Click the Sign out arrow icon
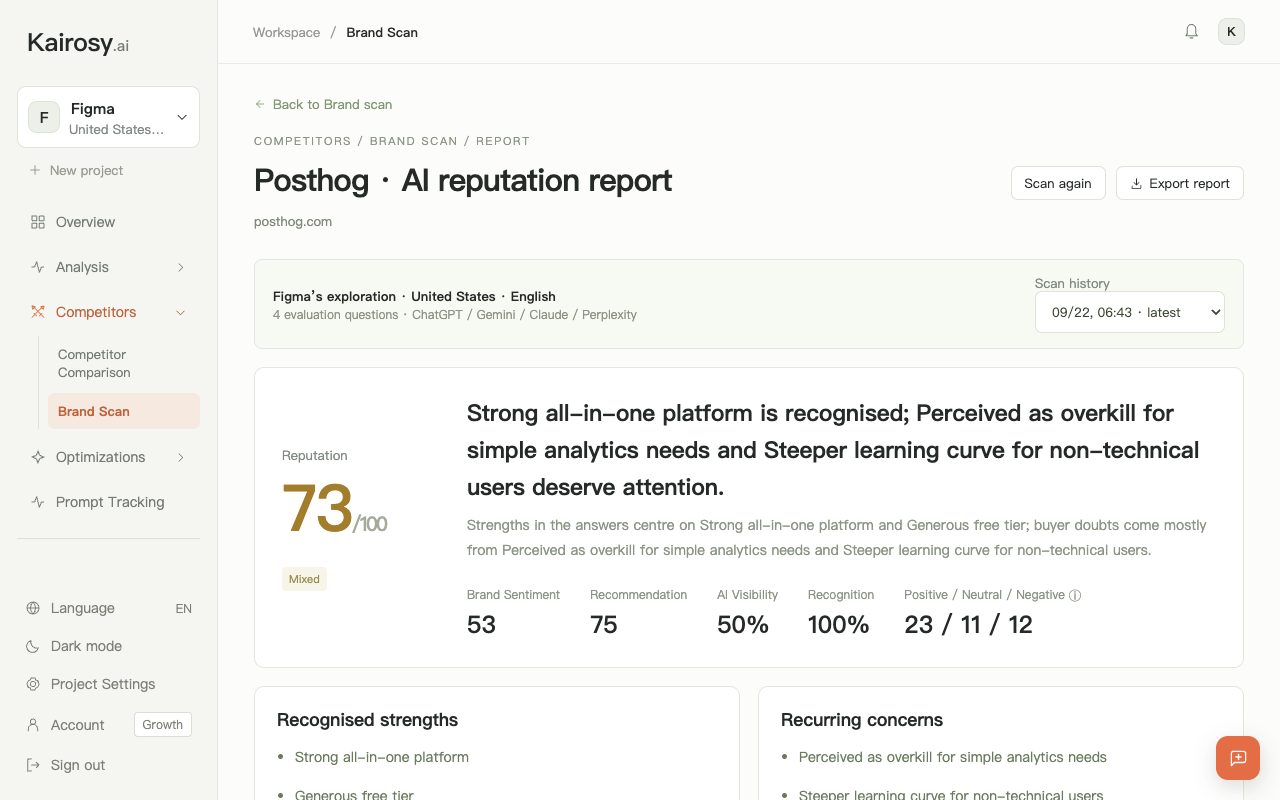 pos(33,765)
